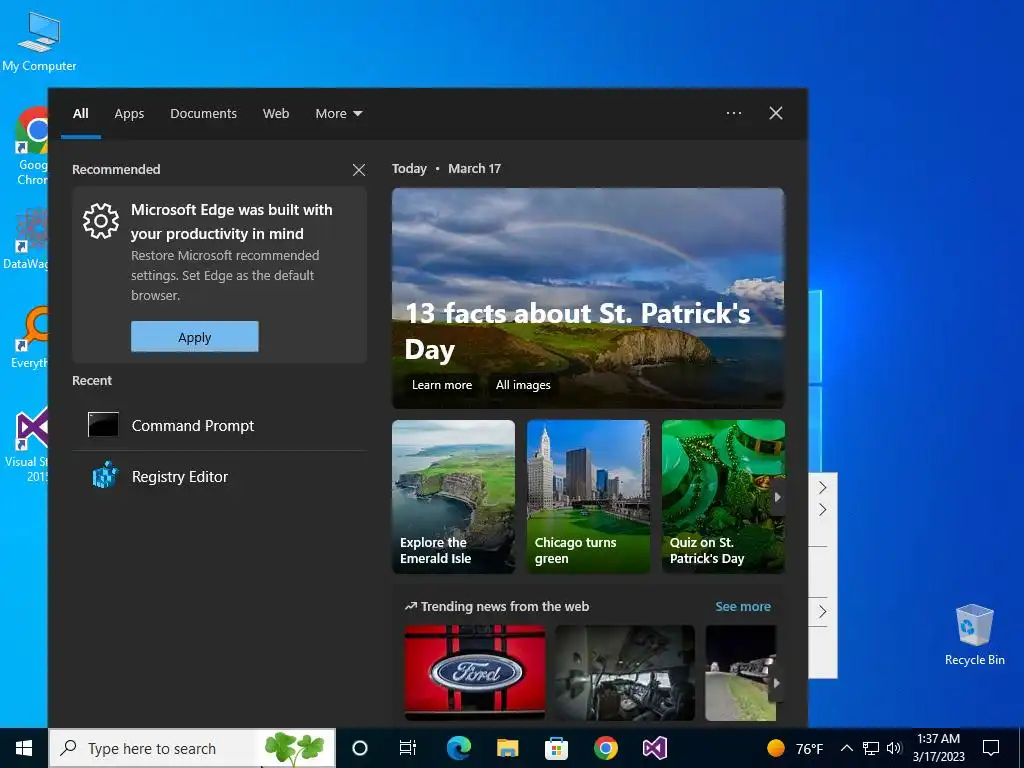Image resolution: width=1024 pixels, height=768 pixels.
Task: Open the network icon in system tray
Action: pyautogui.click(x=871, y=748)
